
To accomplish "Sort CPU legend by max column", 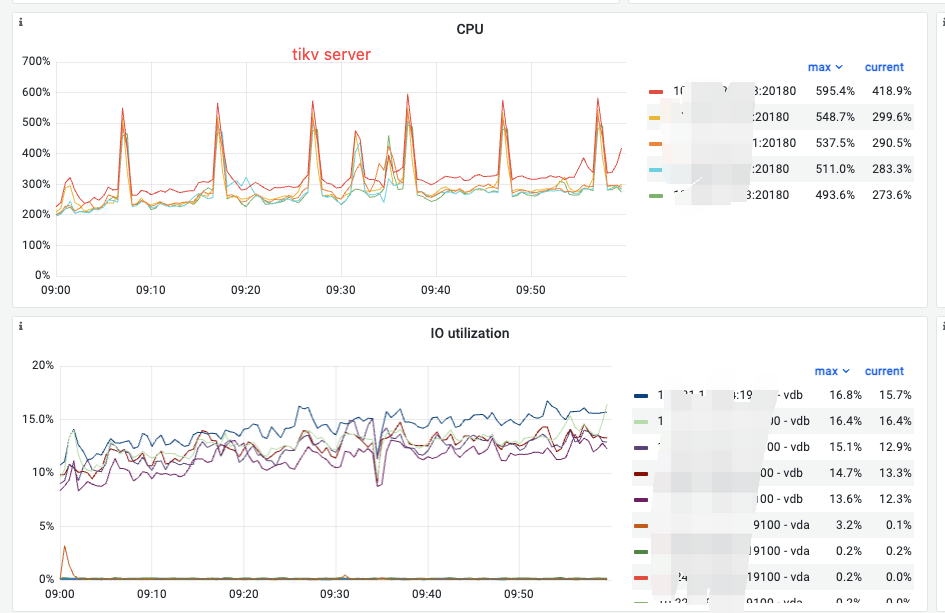I will (x=825, y=67).
